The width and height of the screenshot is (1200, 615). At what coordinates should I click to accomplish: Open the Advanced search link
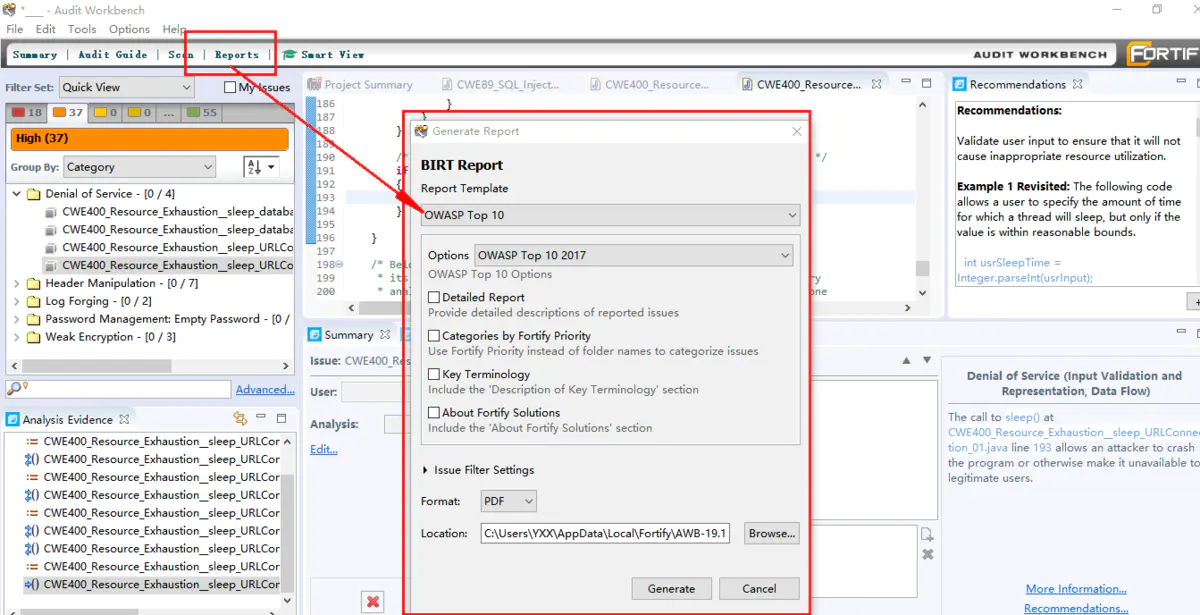pyautogui.click(x=265, y=390)
